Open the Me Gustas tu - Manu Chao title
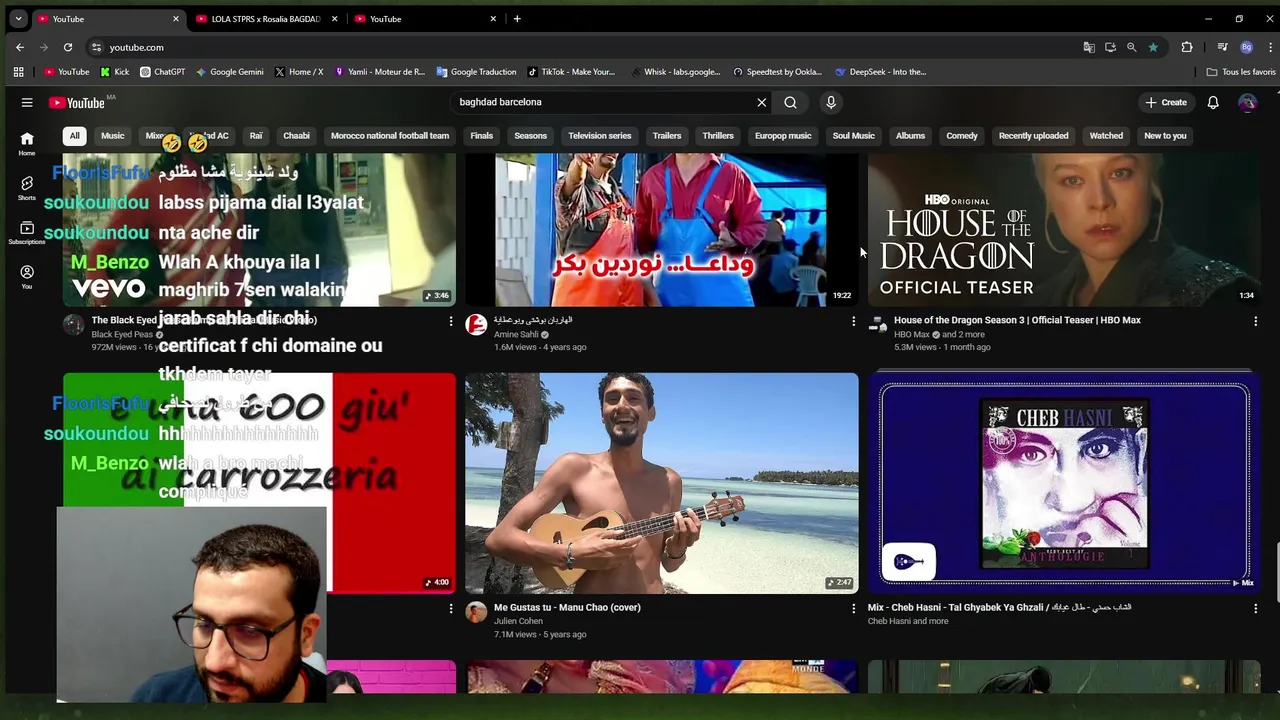The image size is (1280, 720). click(567, 607)
